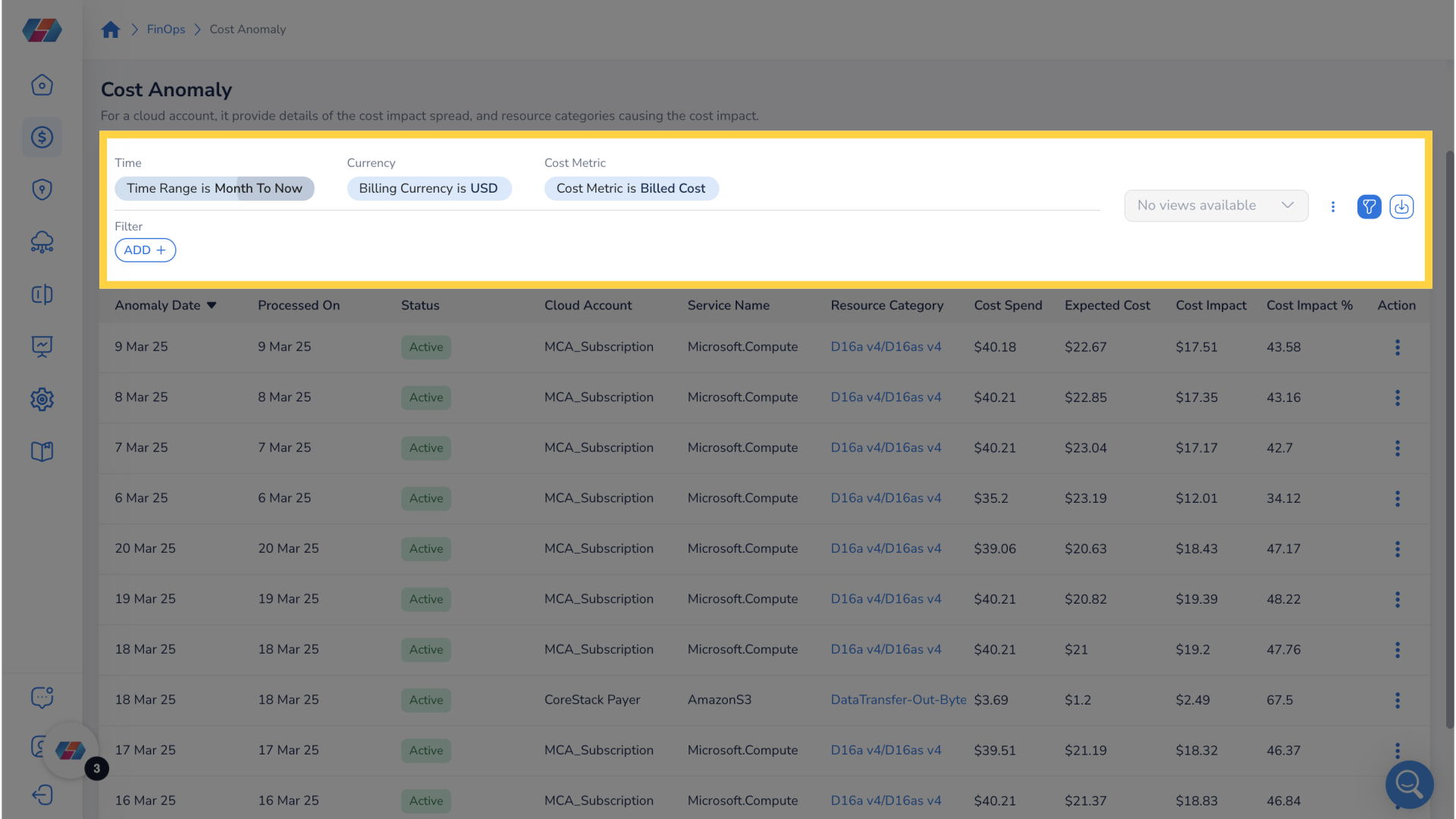This screenshot has height=819, width=1456.
Task: Open the Billing Currency is USD filter
Action: click(428, 188)
